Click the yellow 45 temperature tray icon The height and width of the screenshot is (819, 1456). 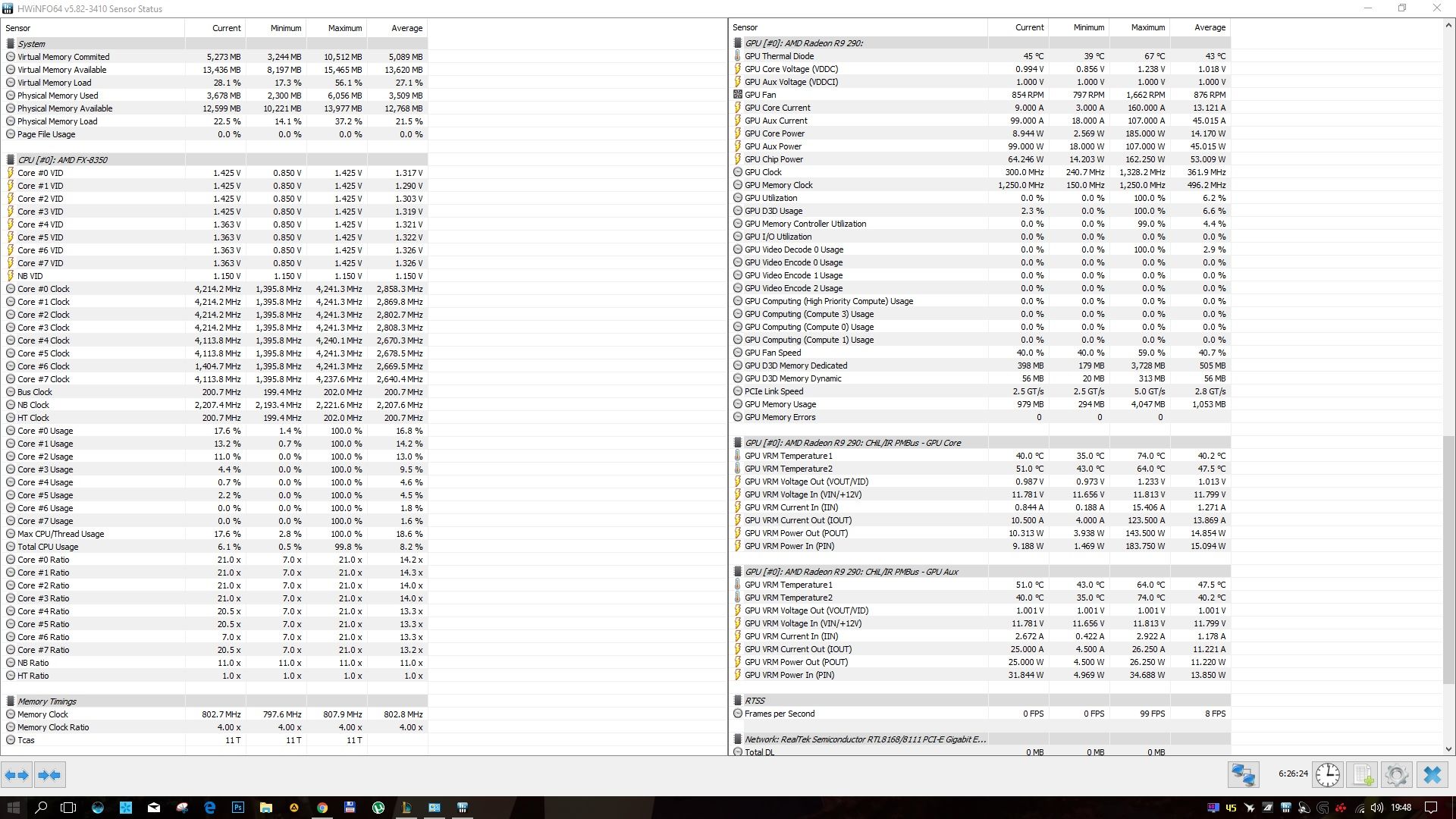[x=1231, y=808]
